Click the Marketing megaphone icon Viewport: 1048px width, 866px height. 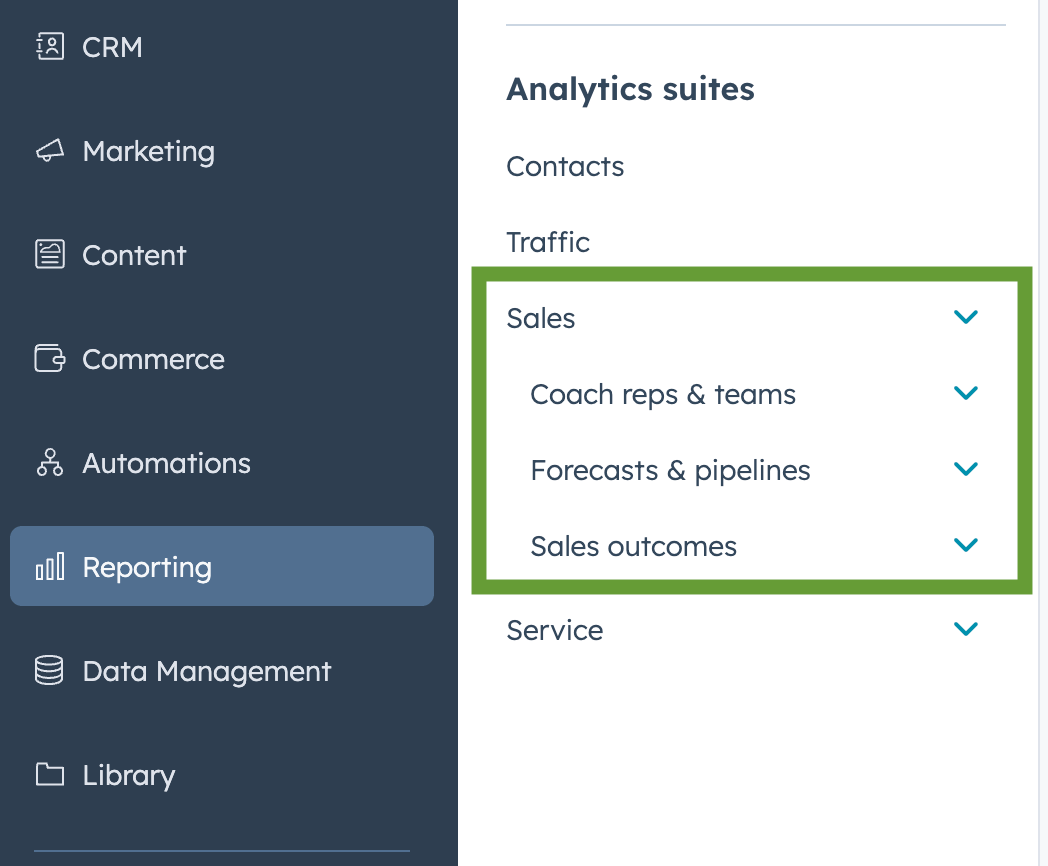(50, 151)
